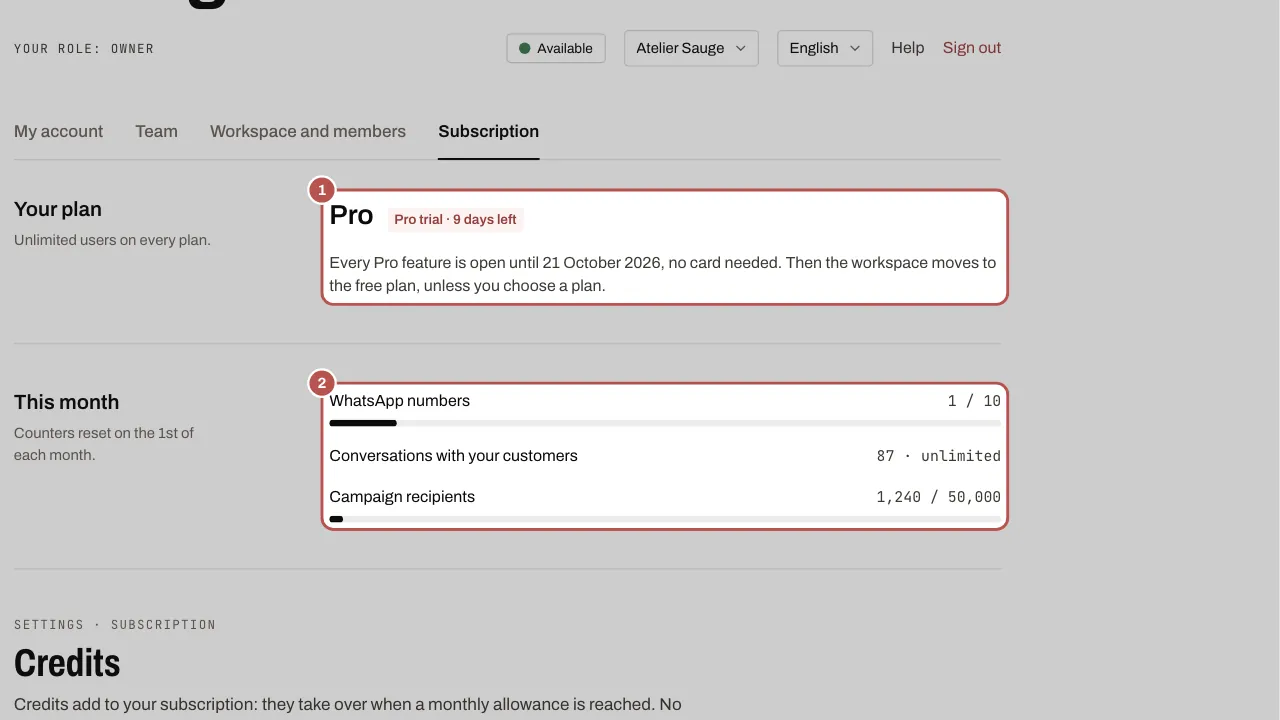Click the chevron beside English
Screen dimensions: 1280x720
coord(855,48)
